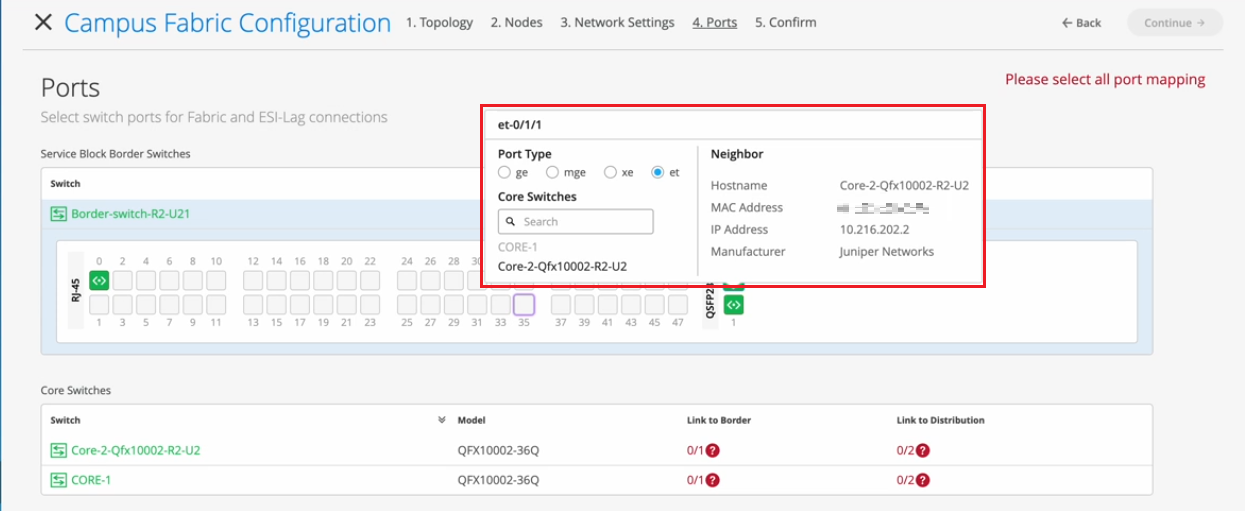This screenshot has height=515, width=1249.
Task: Expand the Border-switch-R2-U21 row
Action: 130,214
